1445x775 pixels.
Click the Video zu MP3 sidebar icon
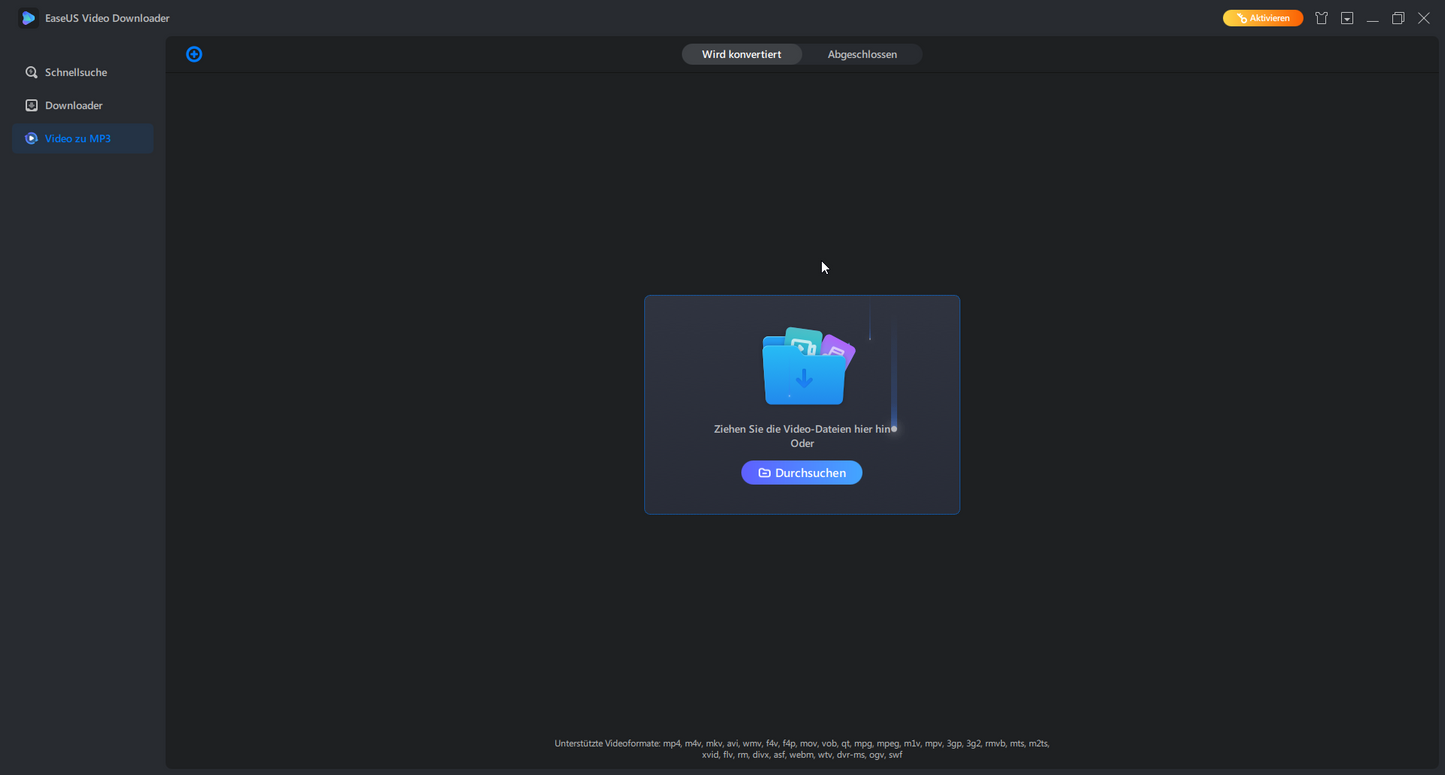point(32,138)
